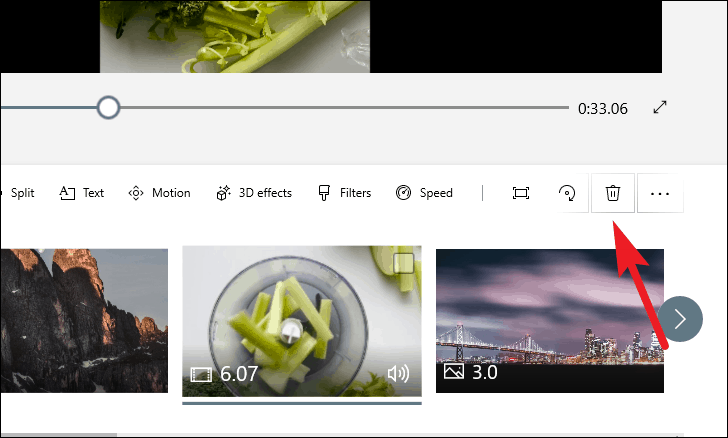Click the 0:33.06 duration text

(x=603, y=109)
